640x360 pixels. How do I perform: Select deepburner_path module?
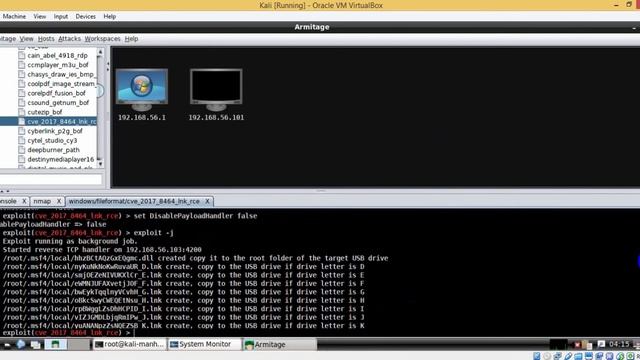point(53,150)
